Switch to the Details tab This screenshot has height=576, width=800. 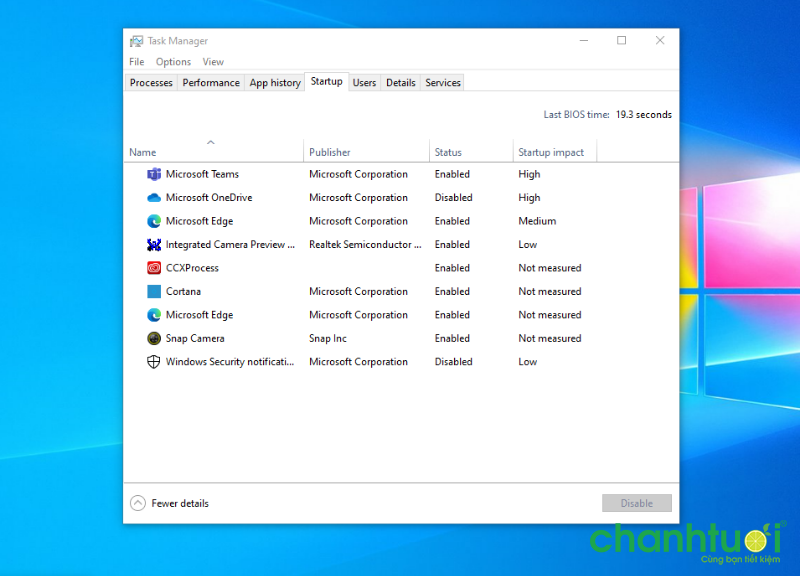(401, 83)
